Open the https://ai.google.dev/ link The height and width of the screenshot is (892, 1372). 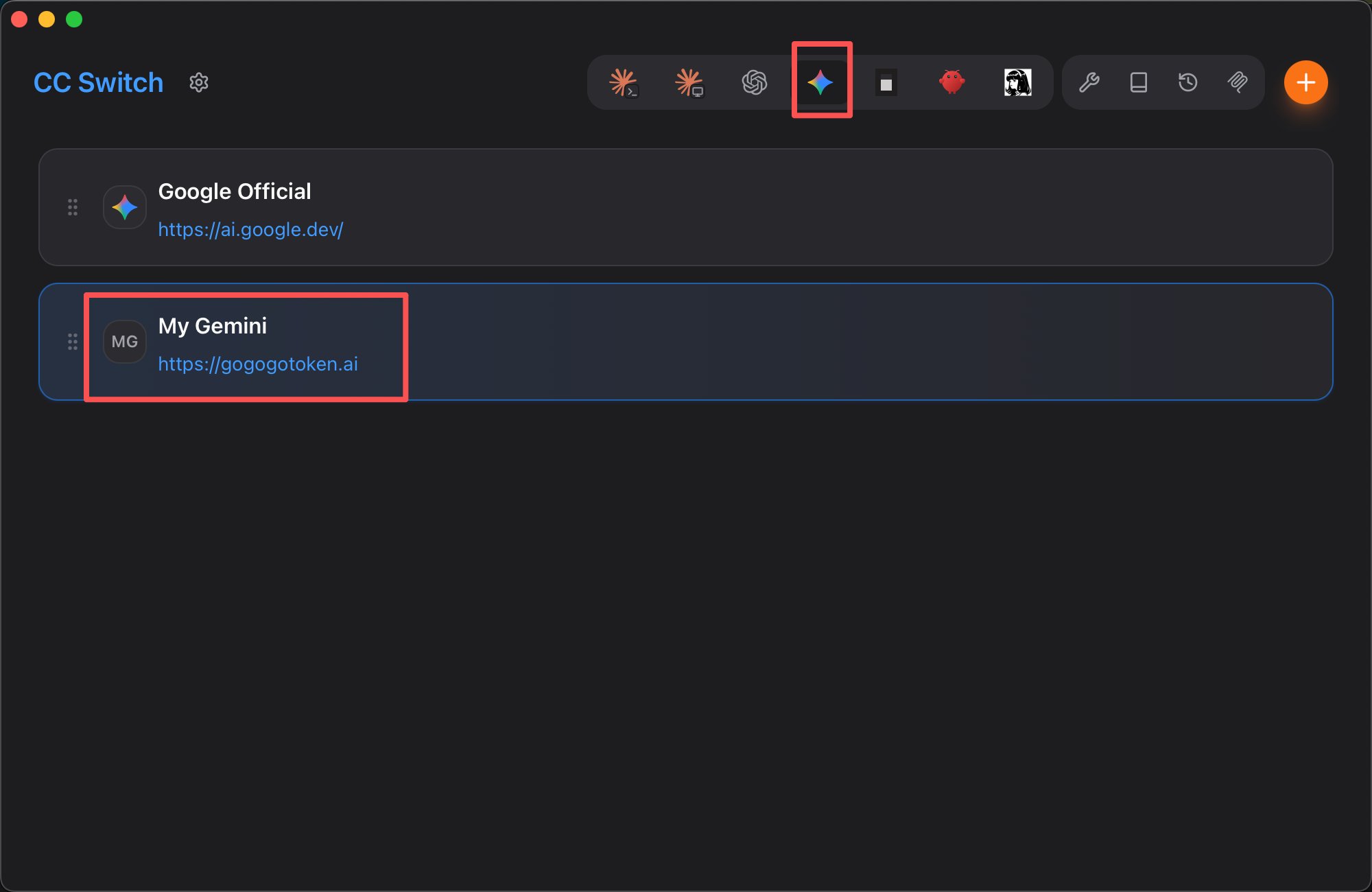(250, 229)
